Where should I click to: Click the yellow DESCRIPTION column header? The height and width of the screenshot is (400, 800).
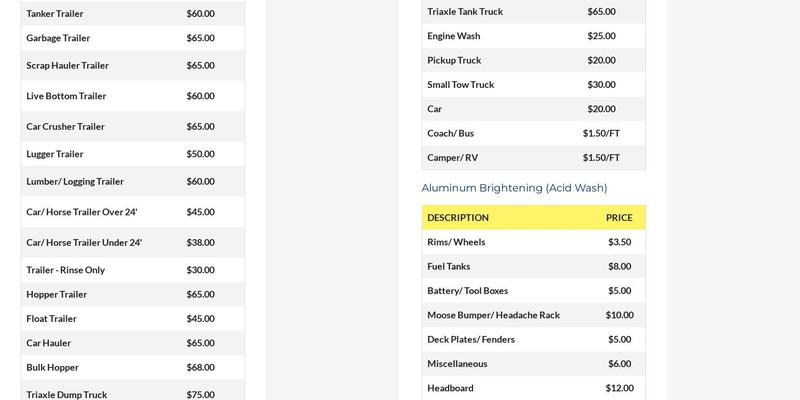point(458,217)
